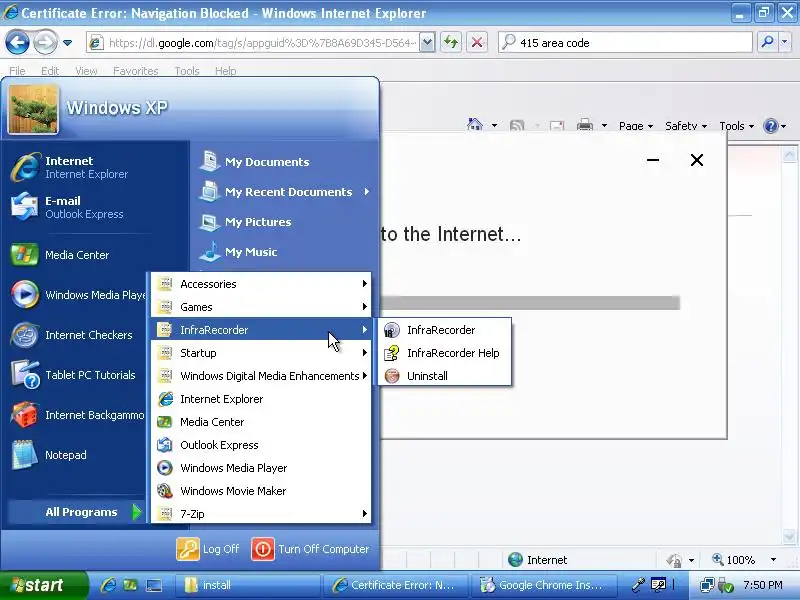Choose Uninstall in InfraRecorder submenu

[443, 376]
